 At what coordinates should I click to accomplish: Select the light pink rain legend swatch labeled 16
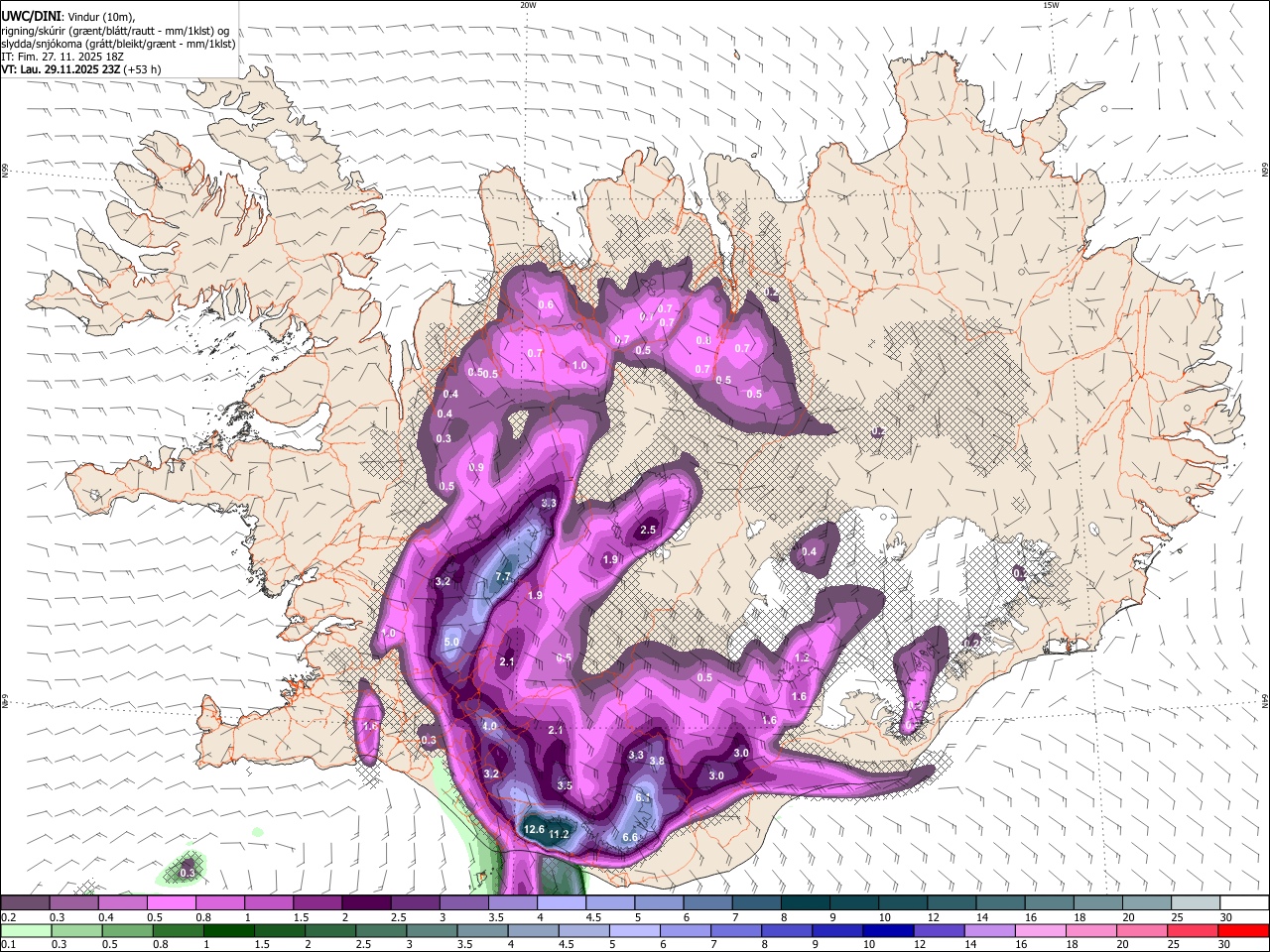(1039, 930)
